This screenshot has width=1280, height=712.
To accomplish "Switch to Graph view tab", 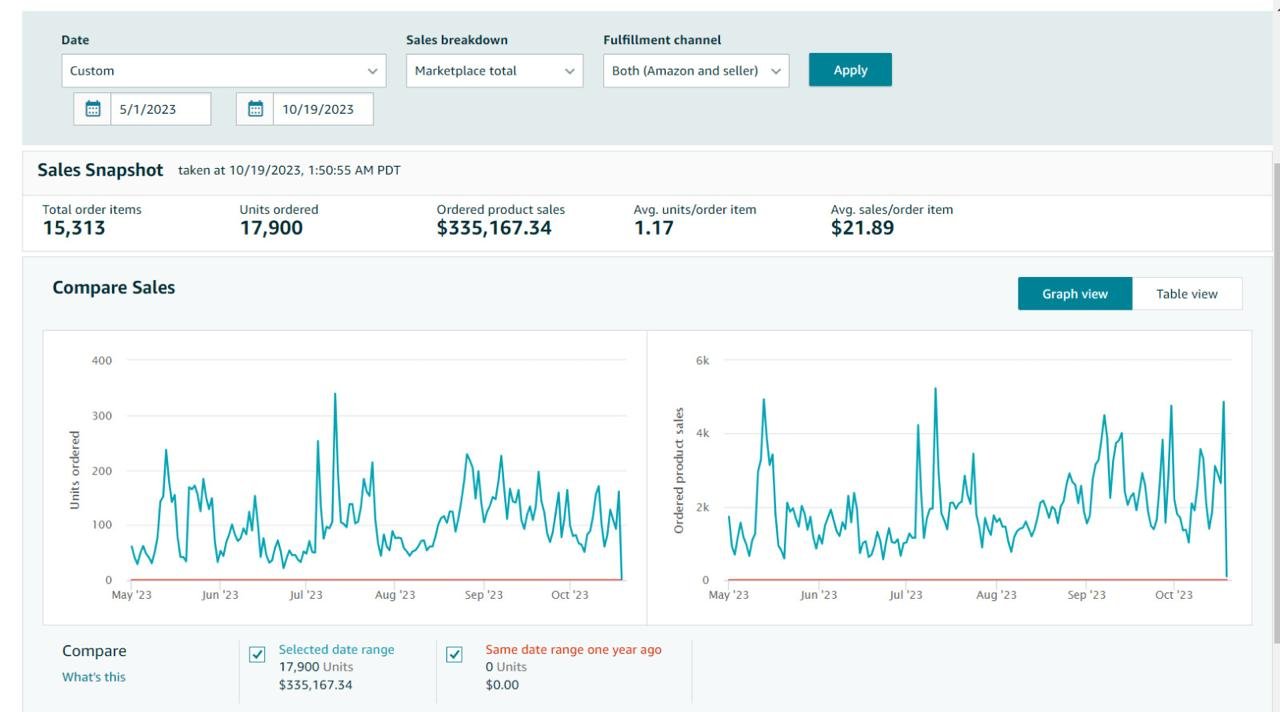I will [x=1075, y=294].
